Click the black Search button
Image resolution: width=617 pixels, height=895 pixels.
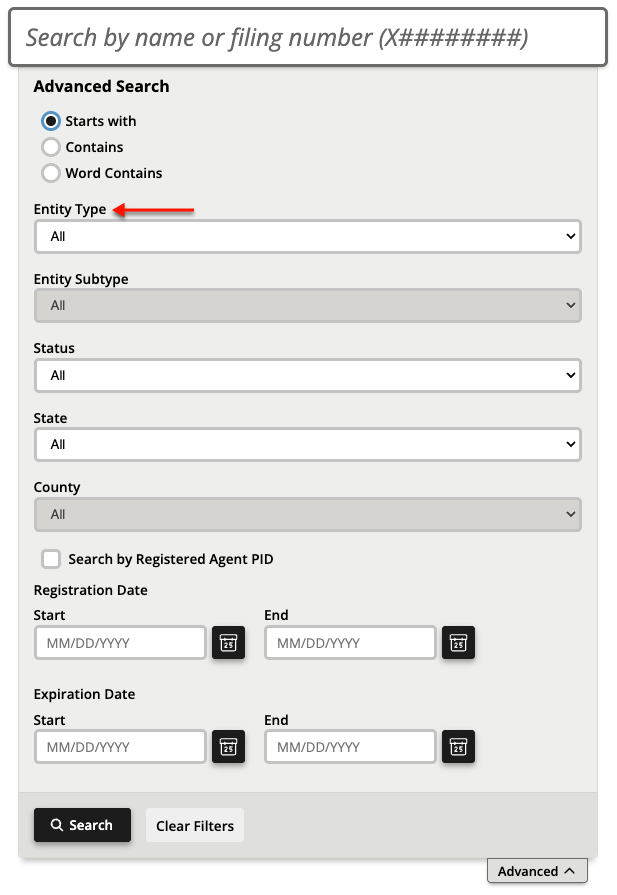(x=82, y=825)
